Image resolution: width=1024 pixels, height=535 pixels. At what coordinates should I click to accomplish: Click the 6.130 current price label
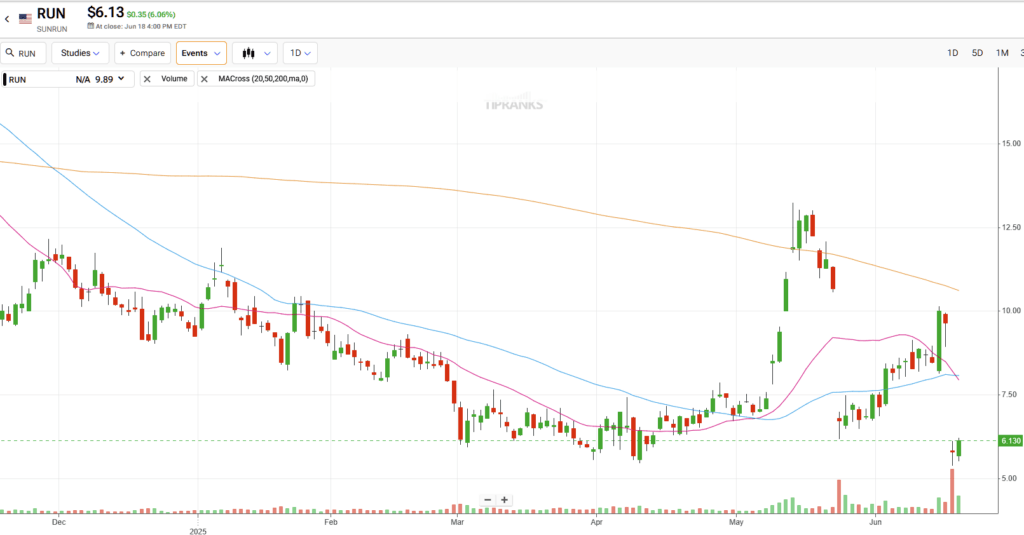pyautogui.click(x=1011, y=441)
